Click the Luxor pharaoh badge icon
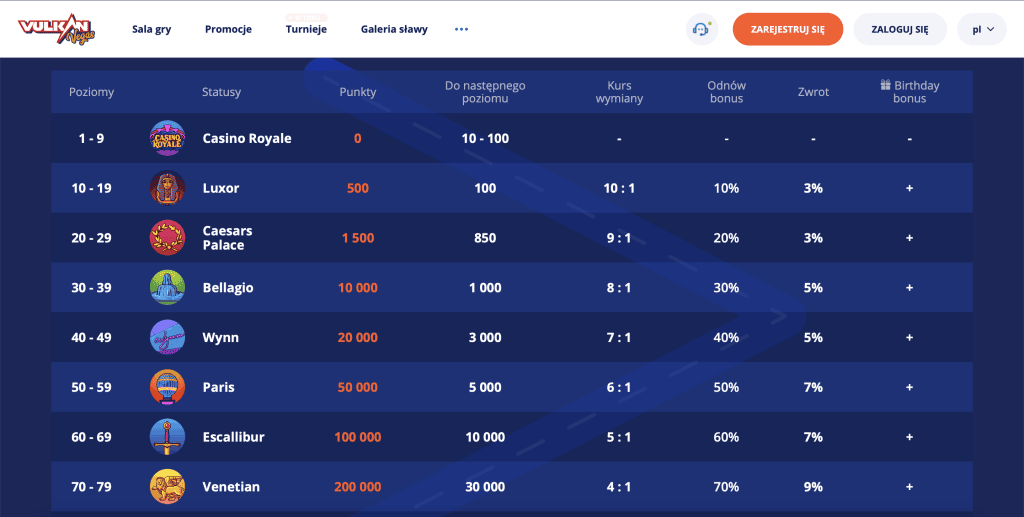 [167, 188]
